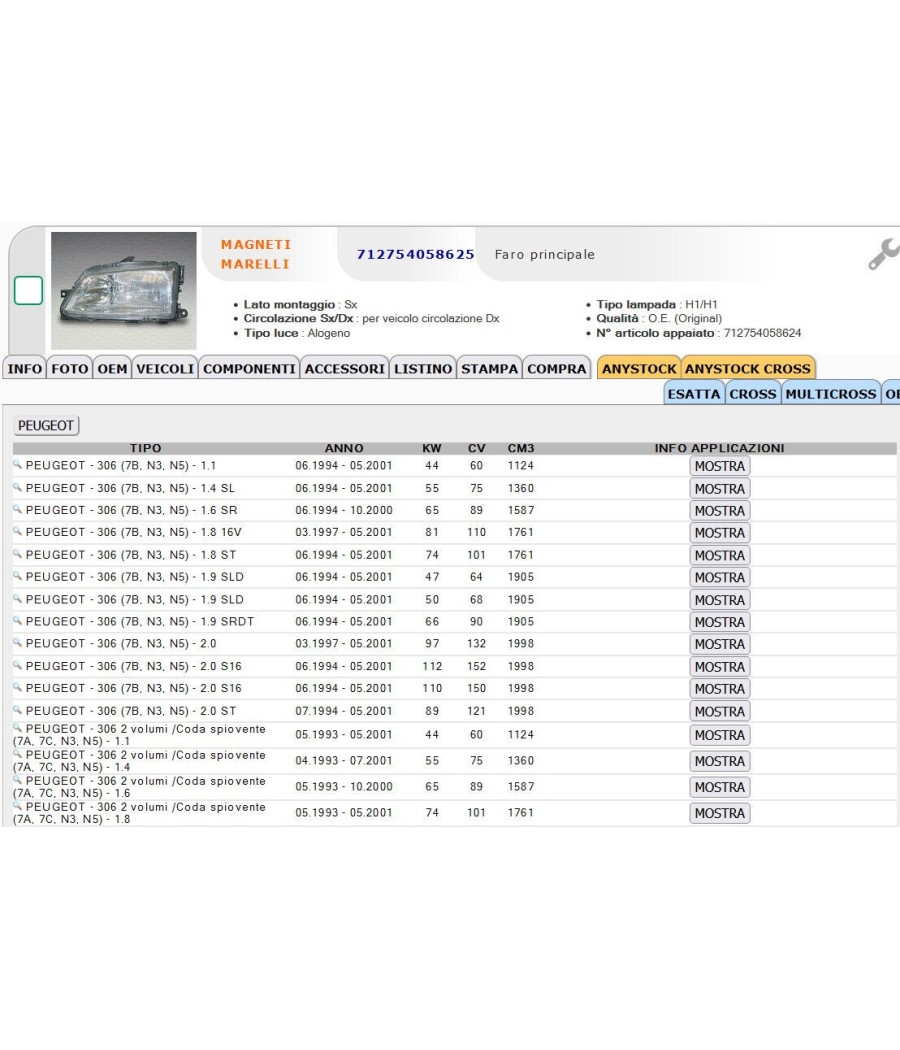Click MOSTRA for the 306 1.1 60 CV row

point(720,466)
